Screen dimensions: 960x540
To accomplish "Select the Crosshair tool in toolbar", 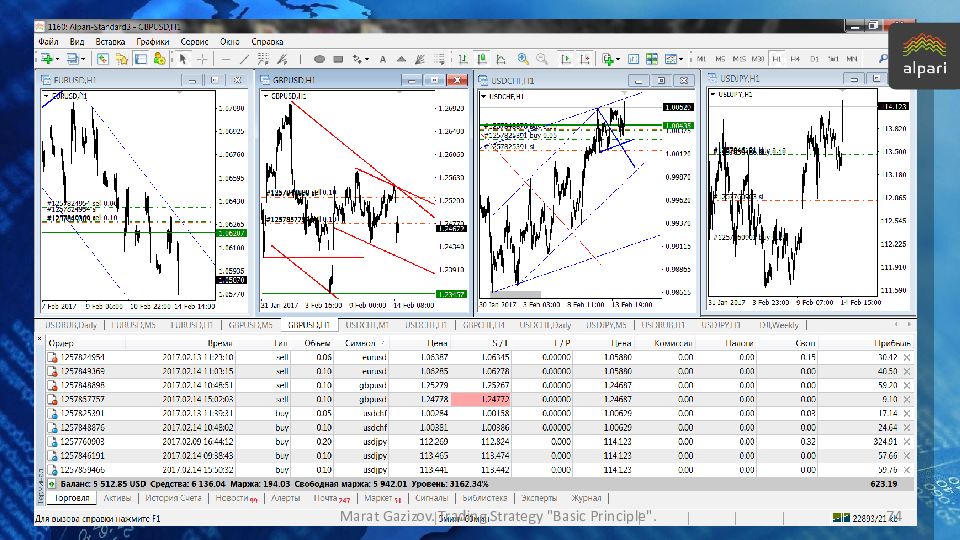I will point(203,59).
